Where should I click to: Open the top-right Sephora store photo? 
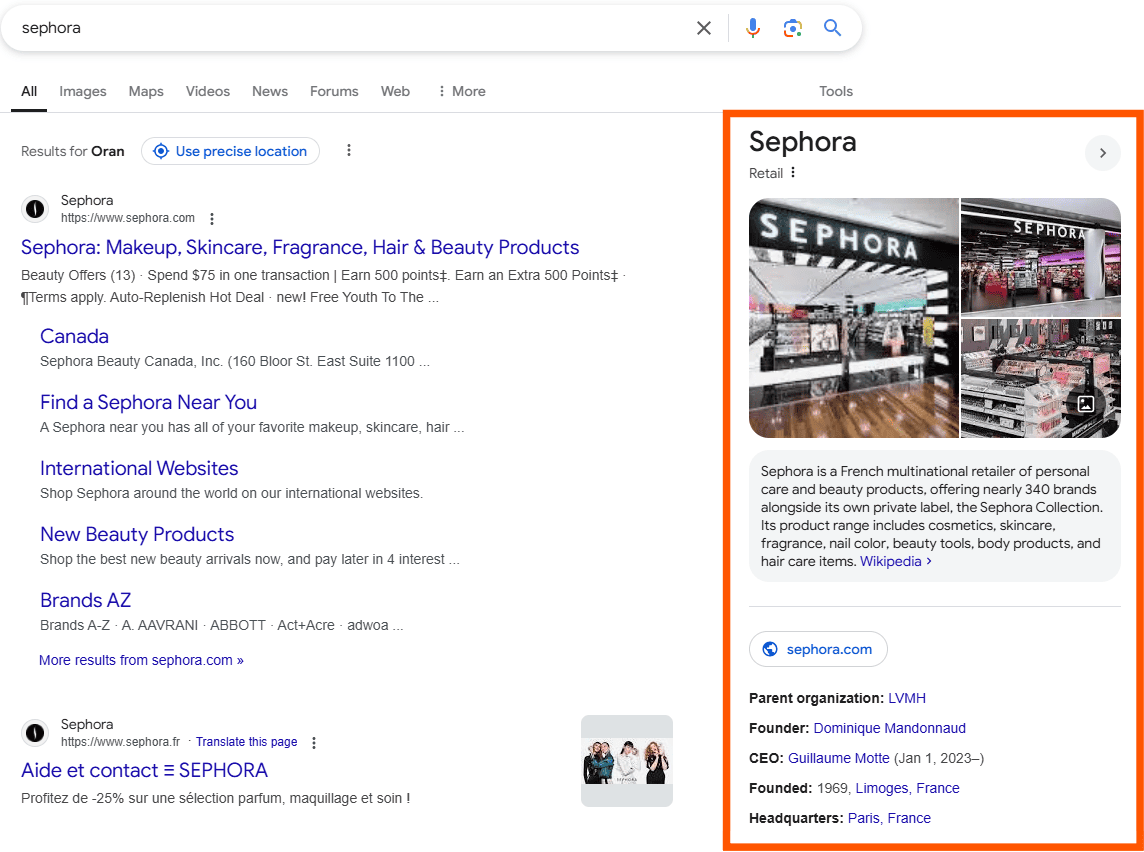coord(1040,257)
